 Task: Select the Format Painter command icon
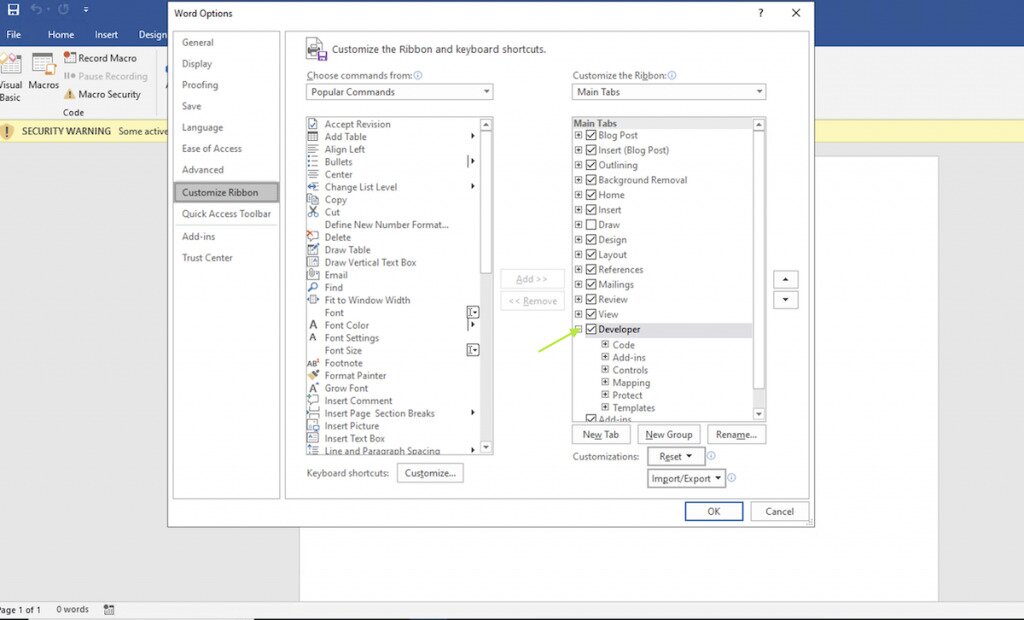click(313, 375)
